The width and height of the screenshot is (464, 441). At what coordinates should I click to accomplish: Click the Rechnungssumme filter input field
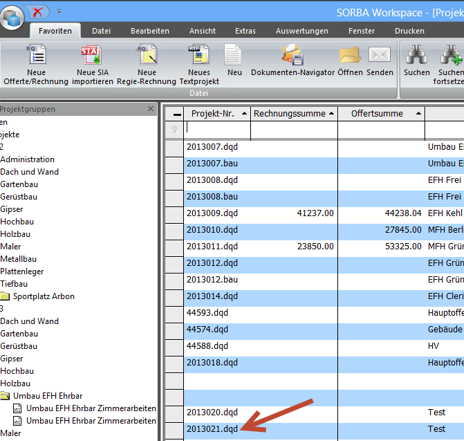[x=294, y=130]
